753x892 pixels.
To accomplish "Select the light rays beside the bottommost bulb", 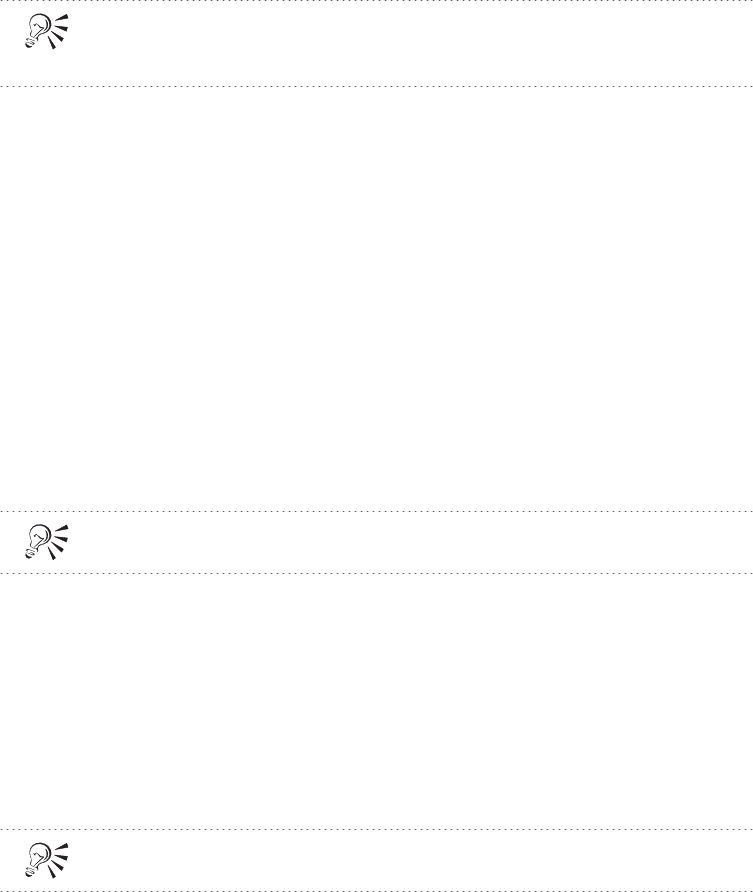I will tap(59, 860).
